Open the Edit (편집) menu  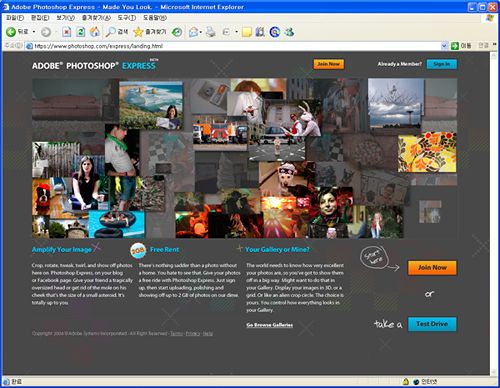(40, 18)
